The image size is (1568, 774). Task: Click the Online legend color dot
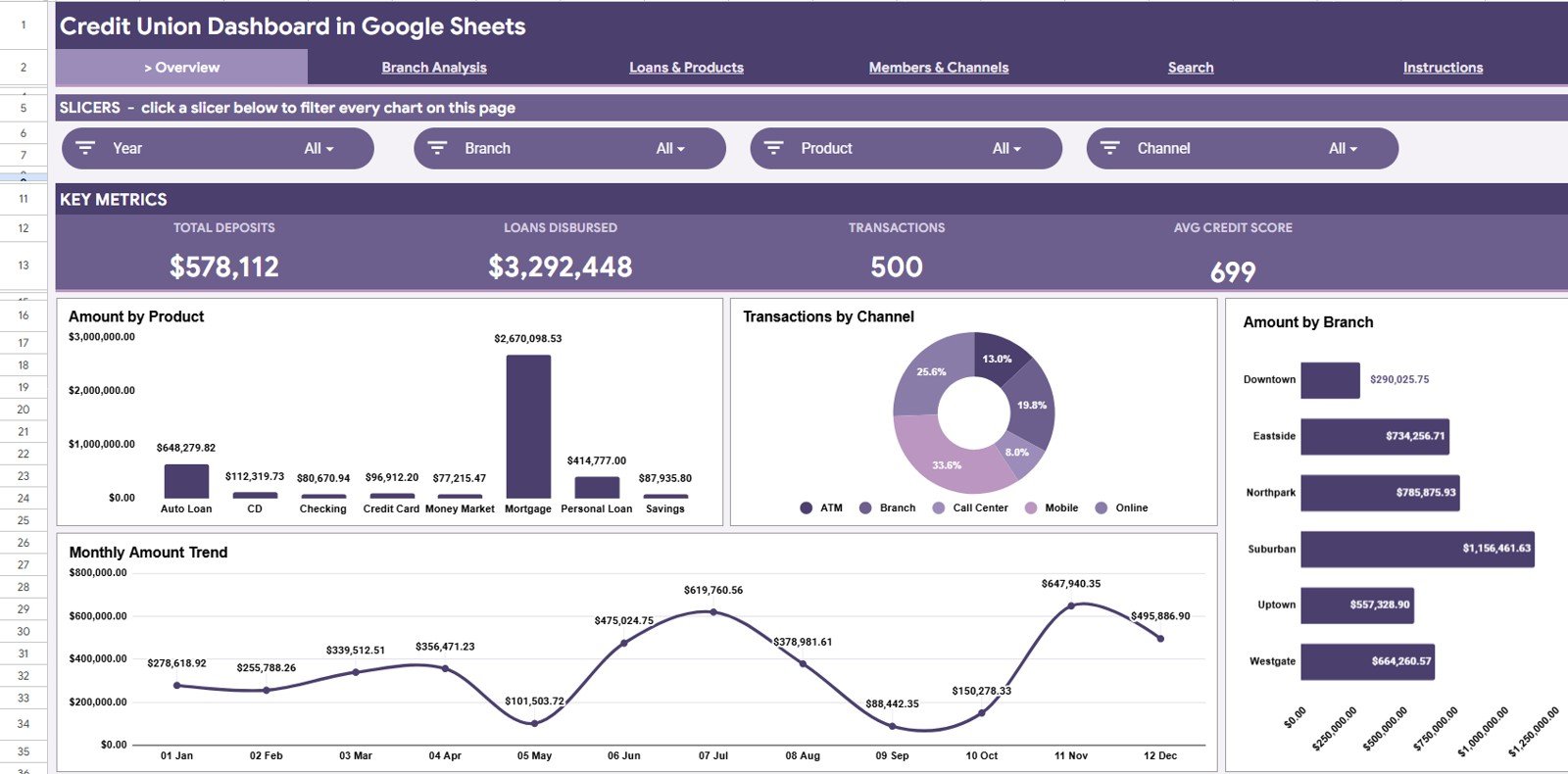[1101, 508]
